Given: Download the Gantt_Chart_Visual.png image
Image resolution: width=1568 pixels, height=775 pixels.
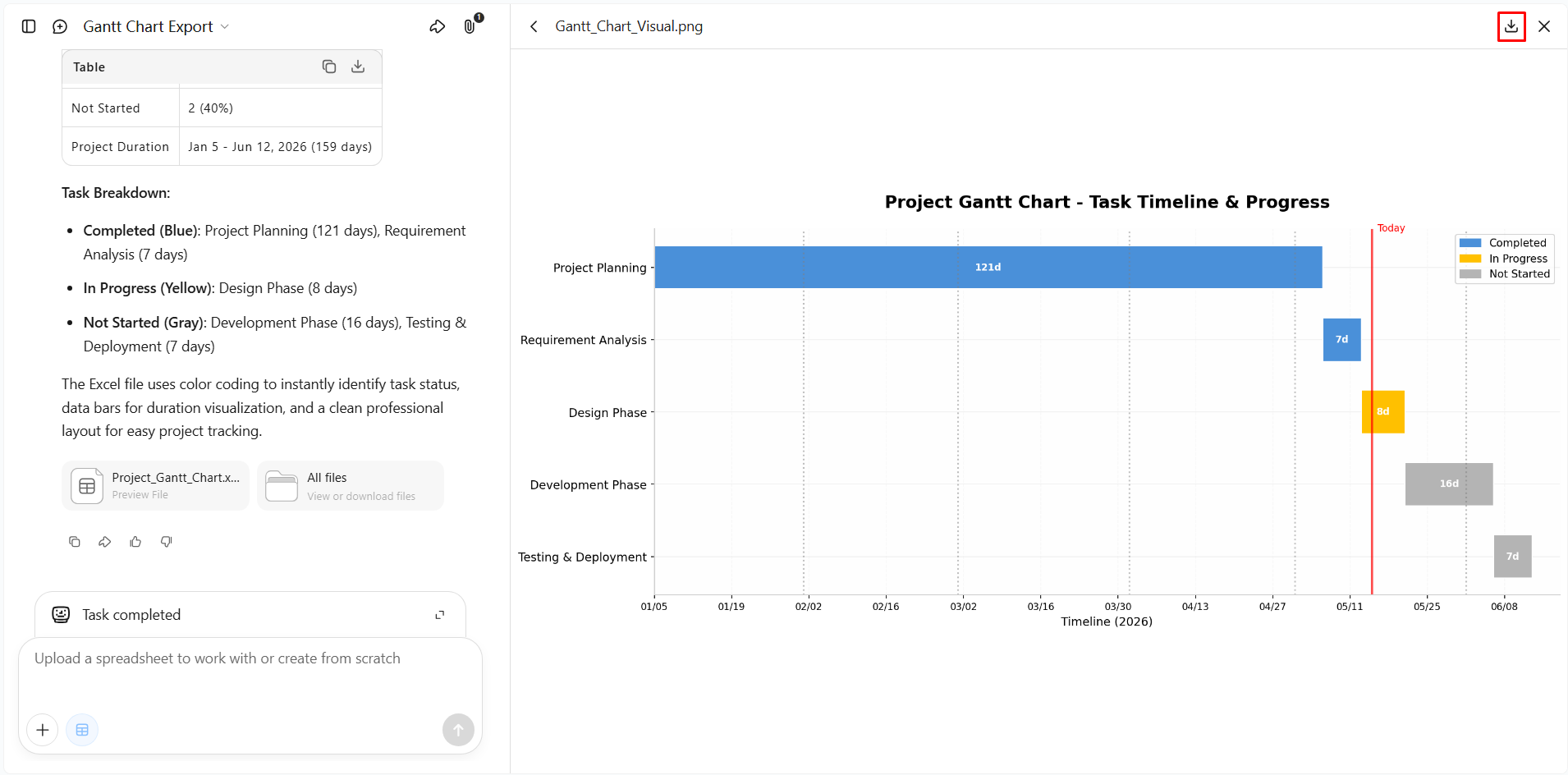Looking at the screenshot, I should [1511, 26].
